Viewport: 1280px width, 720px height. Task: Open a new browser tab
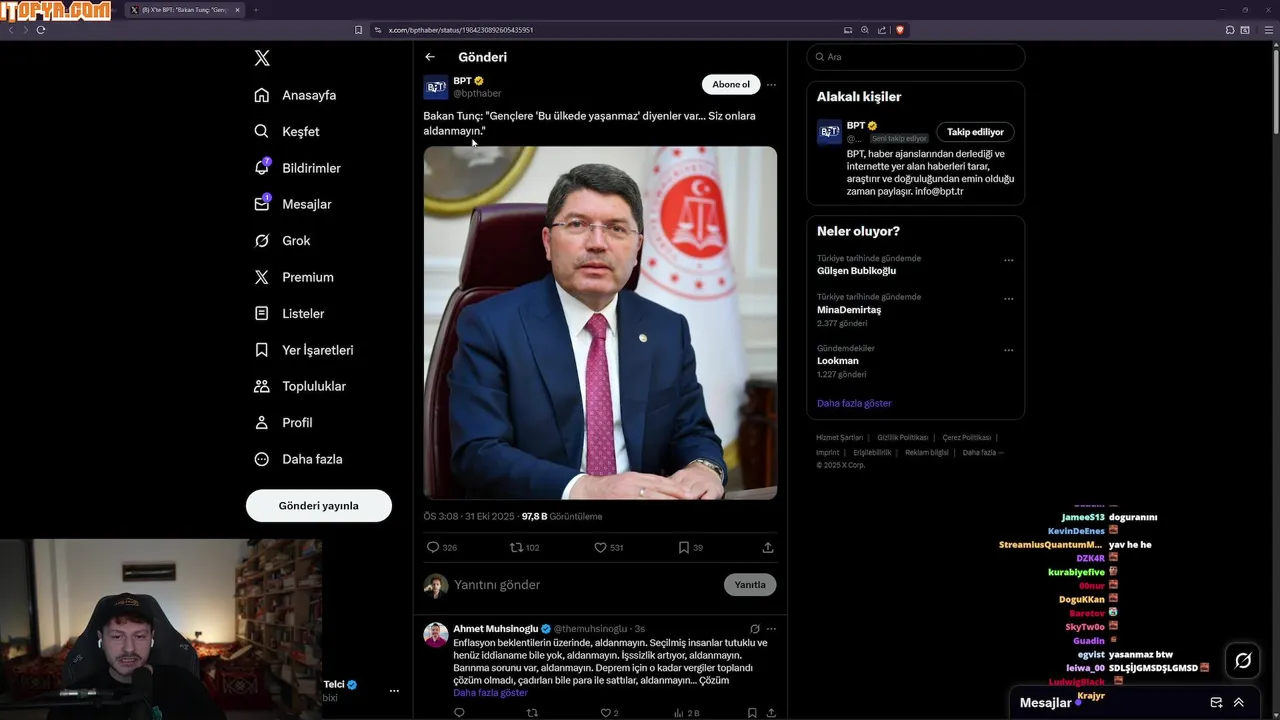pyautogui.click(x=255, y=10)
